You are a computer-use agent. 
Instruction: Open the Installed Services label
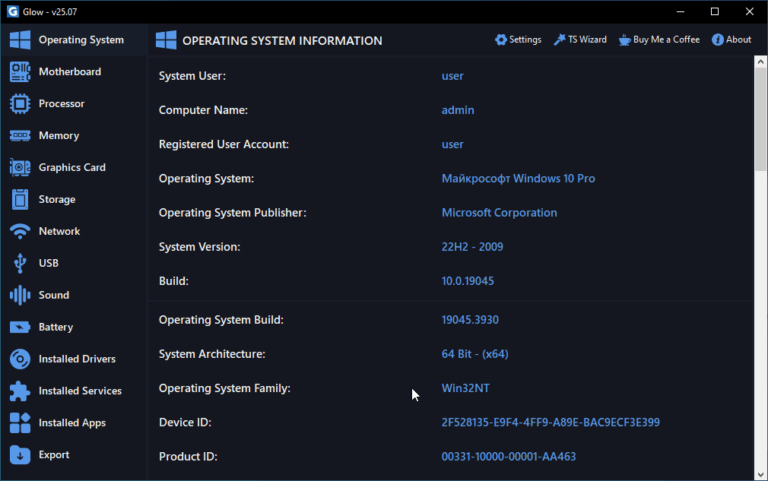click(x=80, y=391)
